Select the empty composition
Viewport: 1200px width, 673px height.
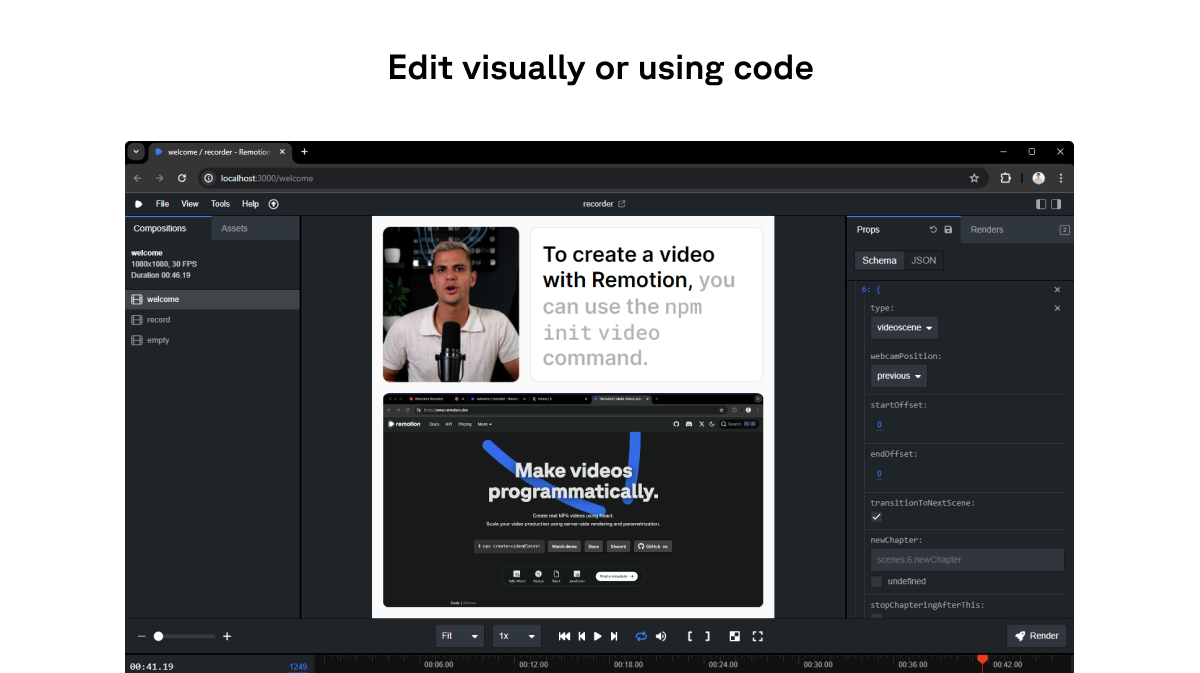212,340
